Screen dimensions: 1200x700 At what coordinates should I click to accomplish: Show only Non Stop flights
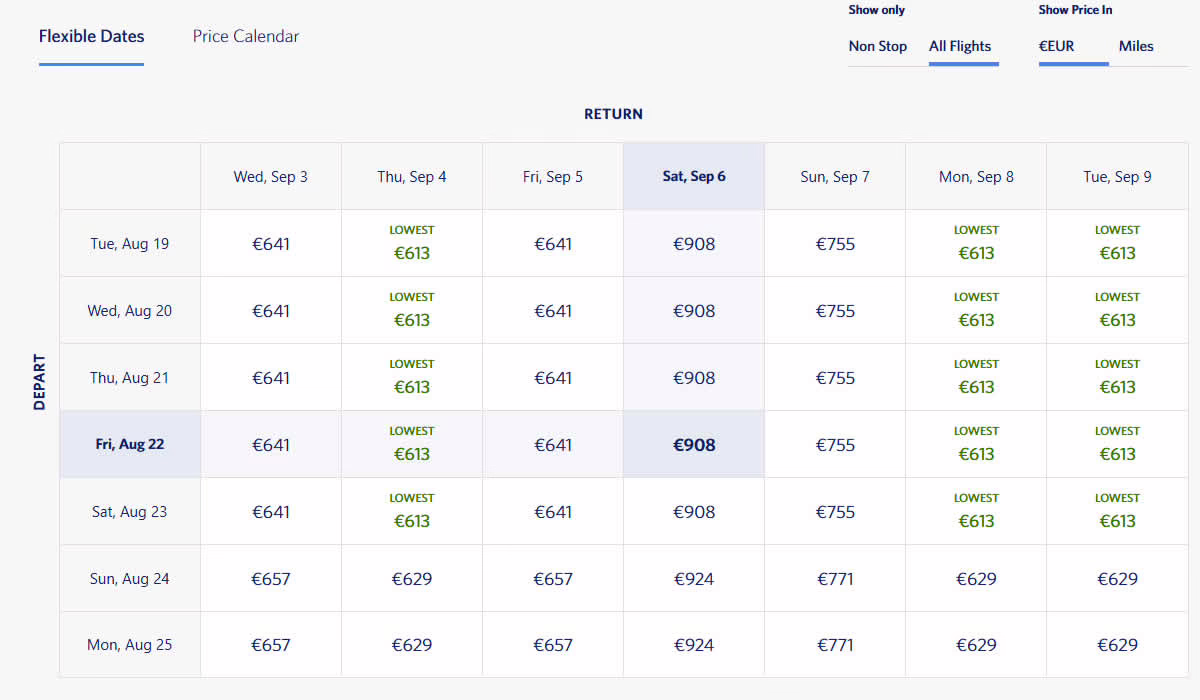pyautogui.click(x=877, y=46)
